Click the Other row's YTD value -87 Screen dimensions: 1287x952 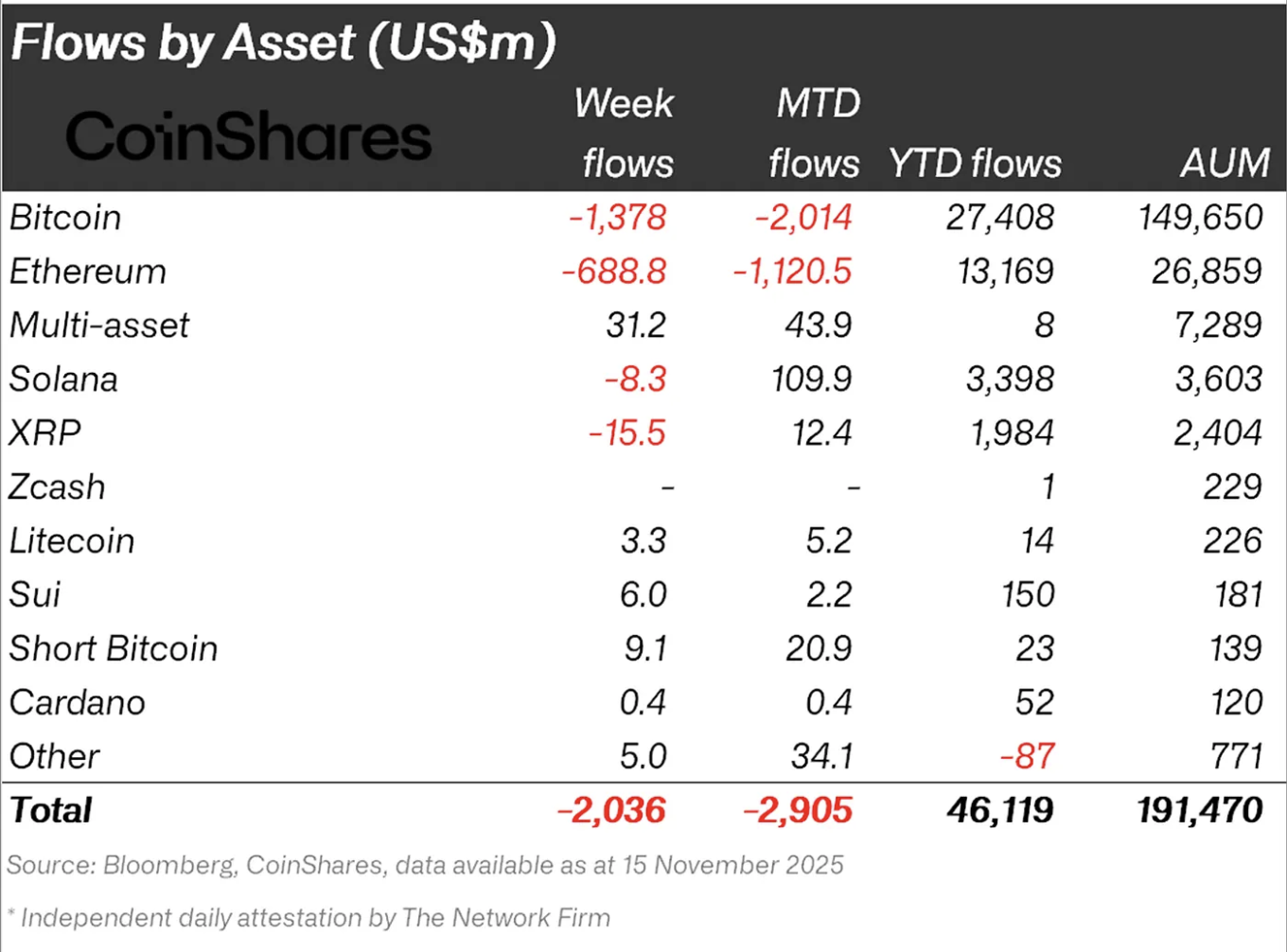[1027, 757]
